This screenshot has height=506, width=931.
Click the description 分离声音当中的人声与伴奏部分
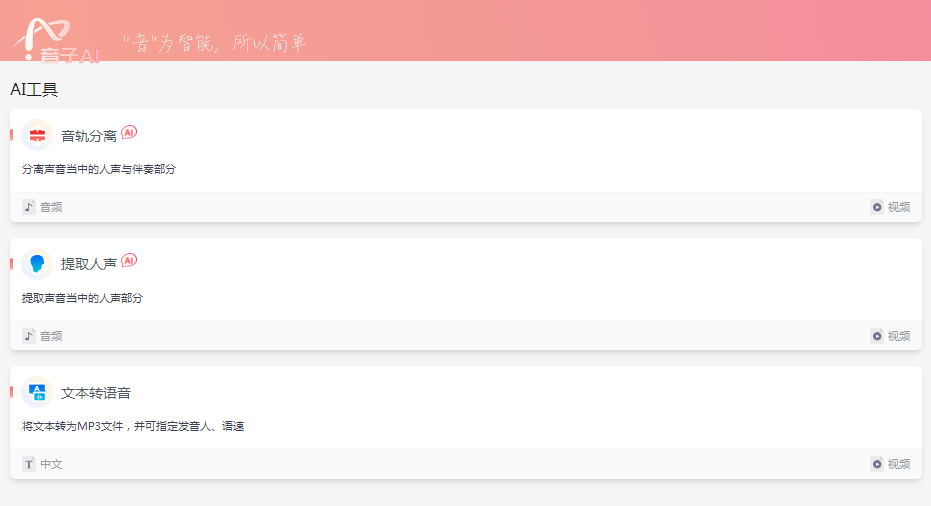tap(99, 169)
